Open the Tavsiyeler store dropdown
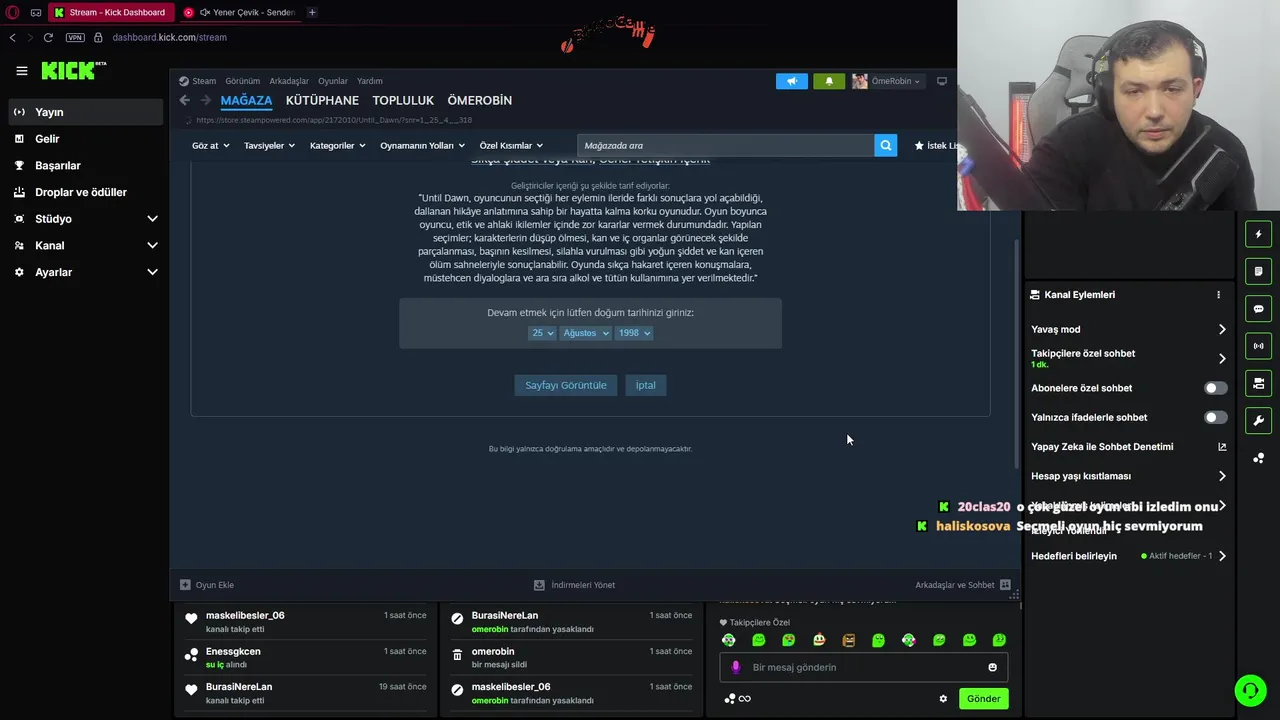Screen dimensions: 1280x720 pos(269,145)
